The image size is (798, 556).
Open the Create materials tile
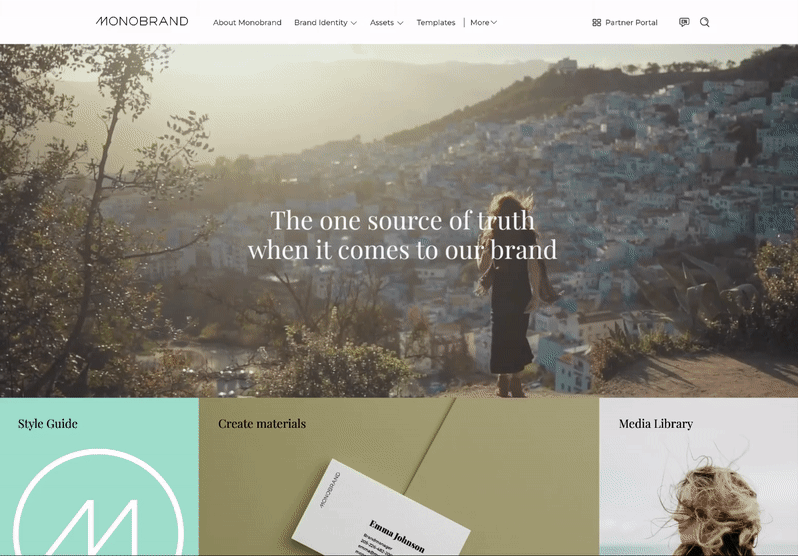pyautogui.click(x=399, y=477)
